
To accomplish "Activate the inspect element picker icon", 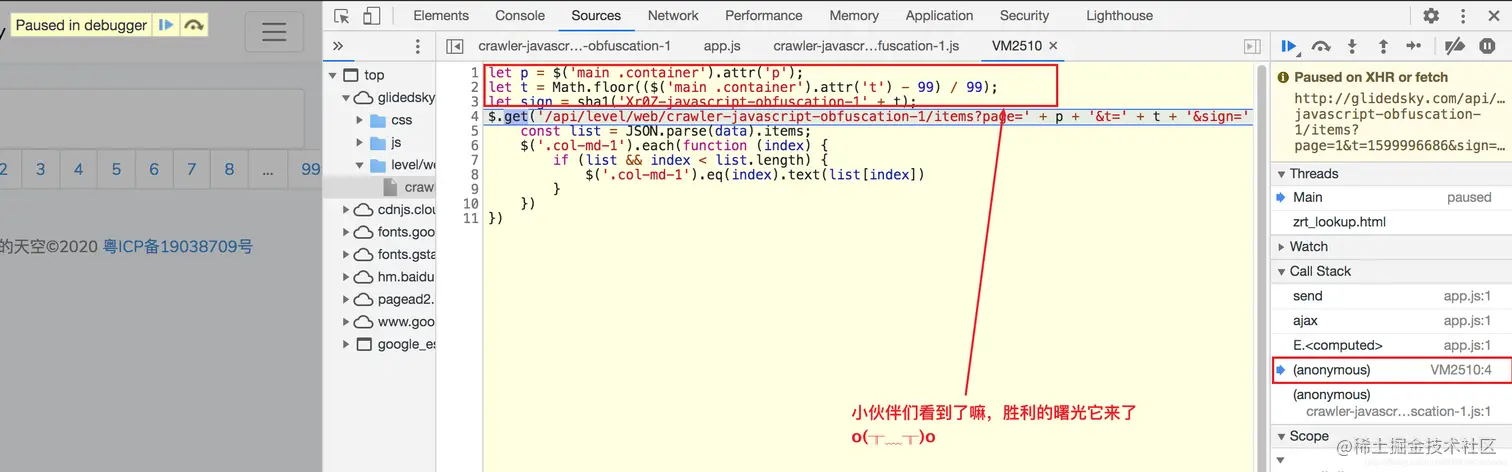I will (342, 16).
